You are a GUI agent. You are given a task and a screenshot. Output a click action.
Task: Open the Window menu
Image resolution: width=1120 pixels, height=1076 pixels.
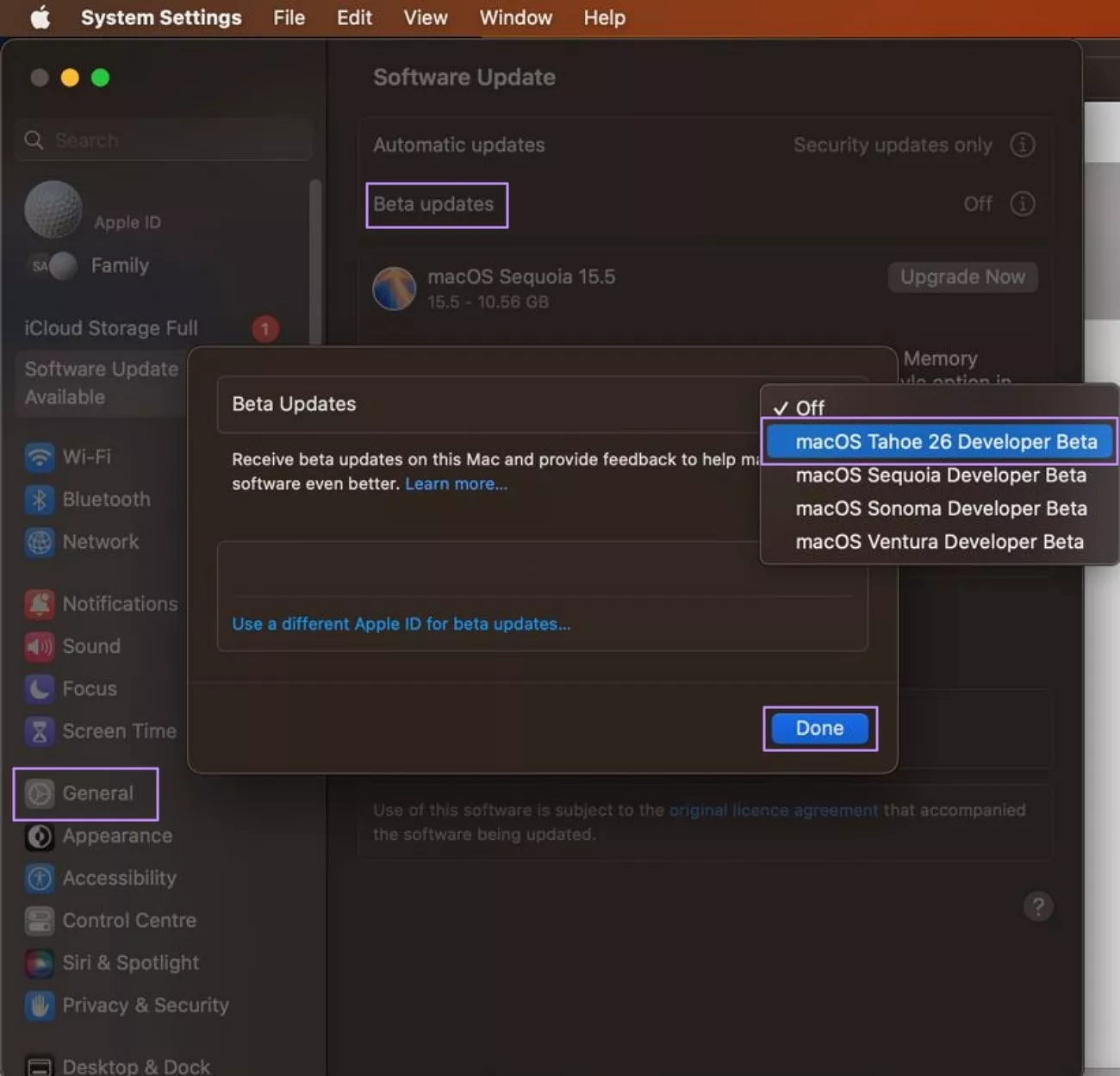click(x=516, y=17)
